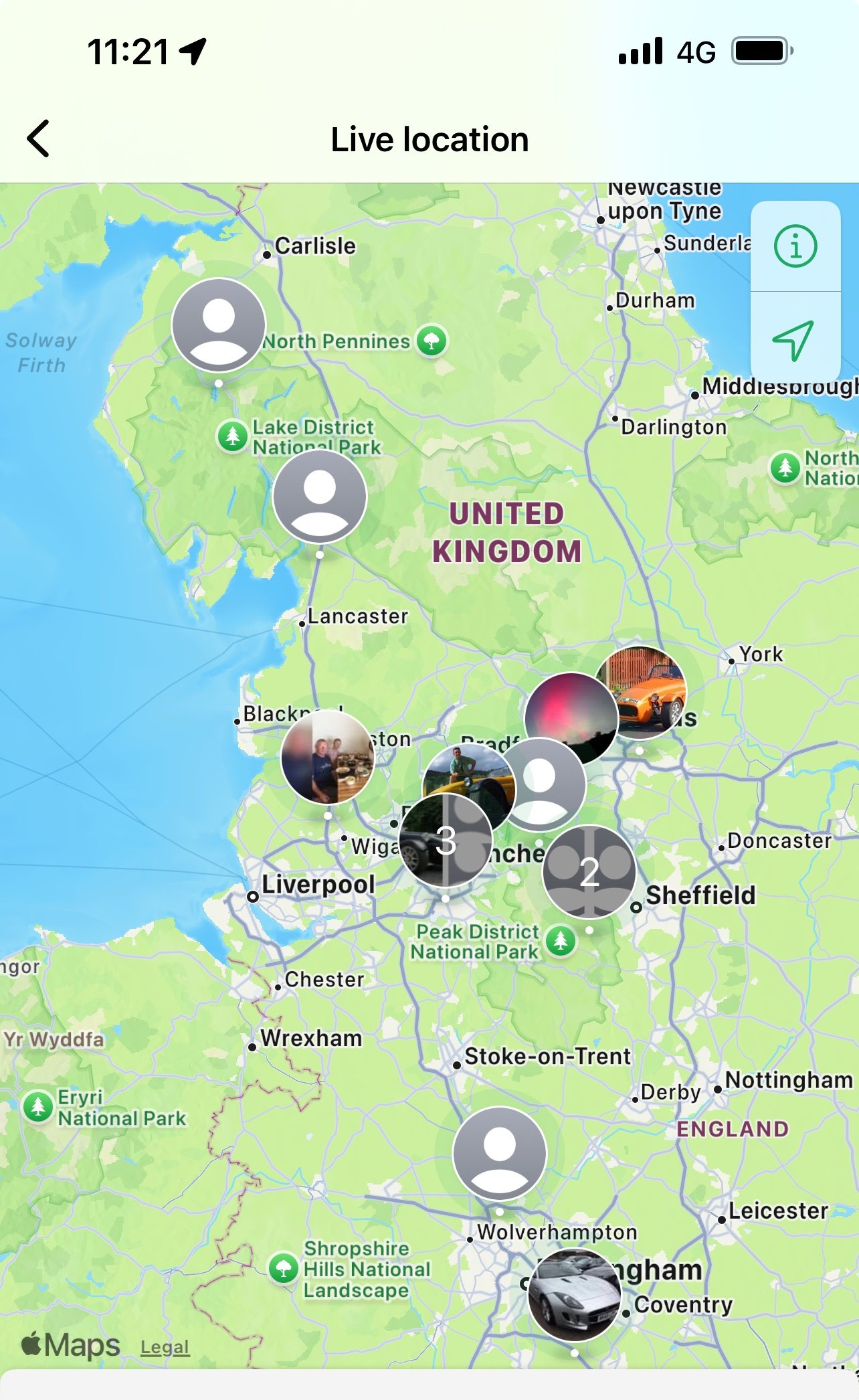This screenshot has width=859, height=1400.
Task: Select the generic avatar near Carlisle
Action: click(x=219, y=325)
